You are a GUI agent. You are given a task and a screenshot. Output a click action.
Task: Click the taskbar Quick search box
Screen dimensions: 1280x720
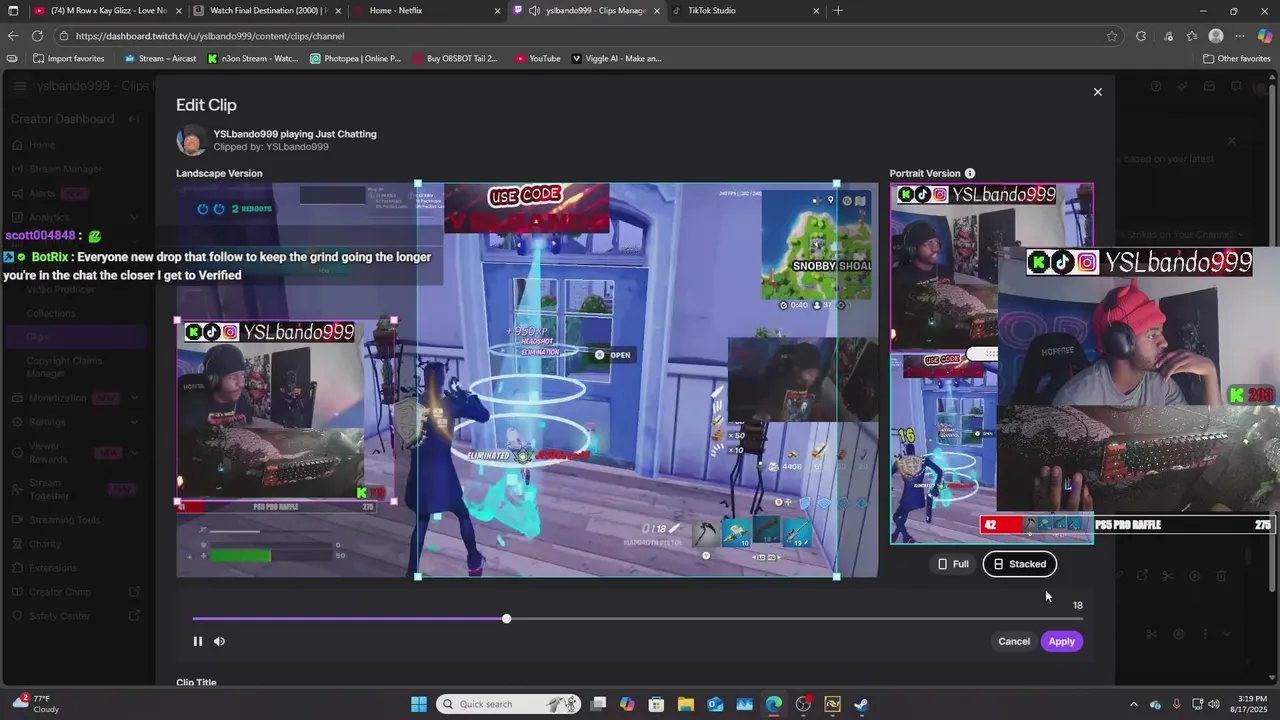pos(508,704)
